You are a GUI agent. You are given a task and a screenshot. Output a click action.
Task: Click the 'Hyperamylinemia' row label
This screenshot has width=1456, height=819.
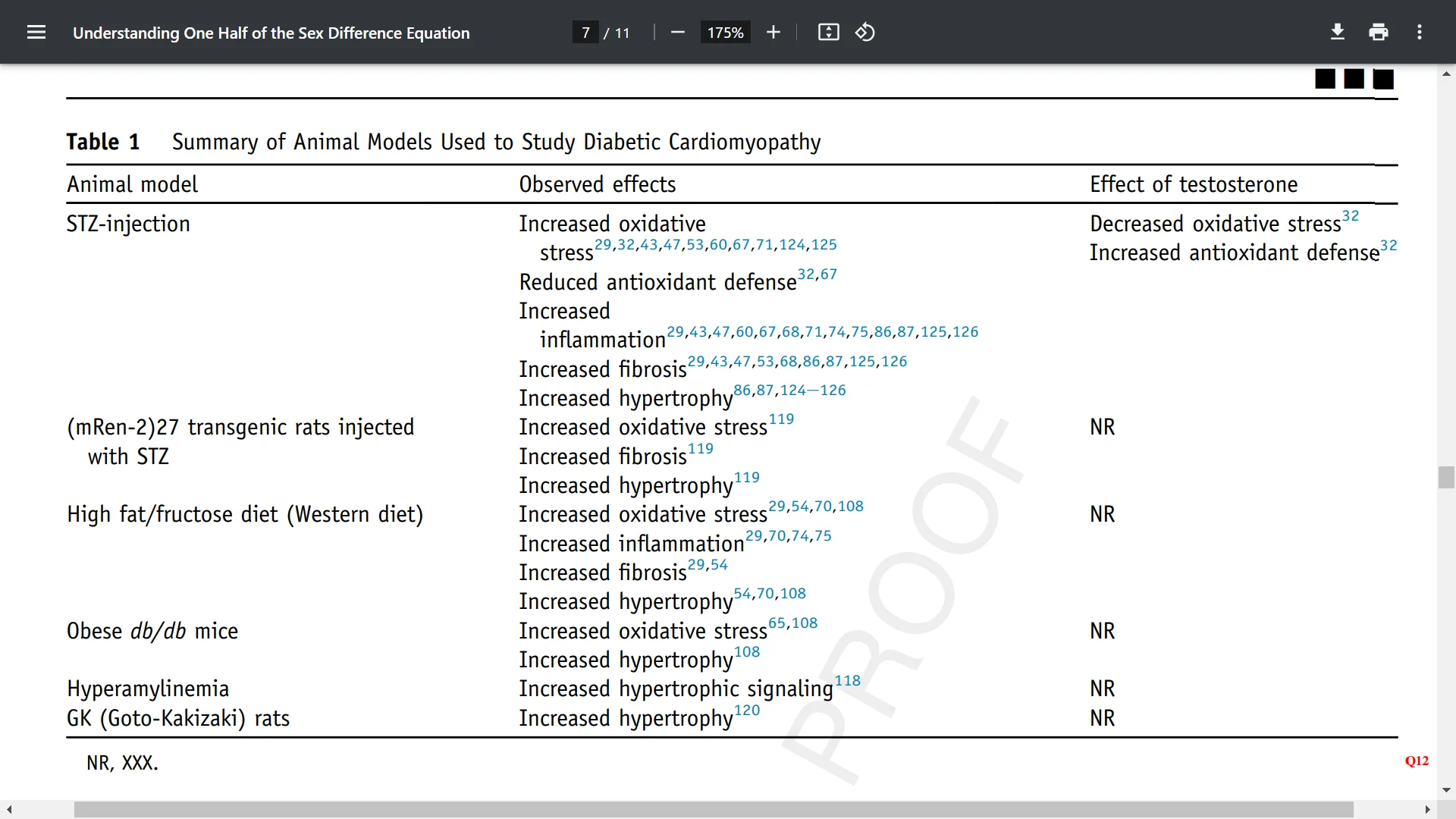pyautogui.click(x=148, y=689)
